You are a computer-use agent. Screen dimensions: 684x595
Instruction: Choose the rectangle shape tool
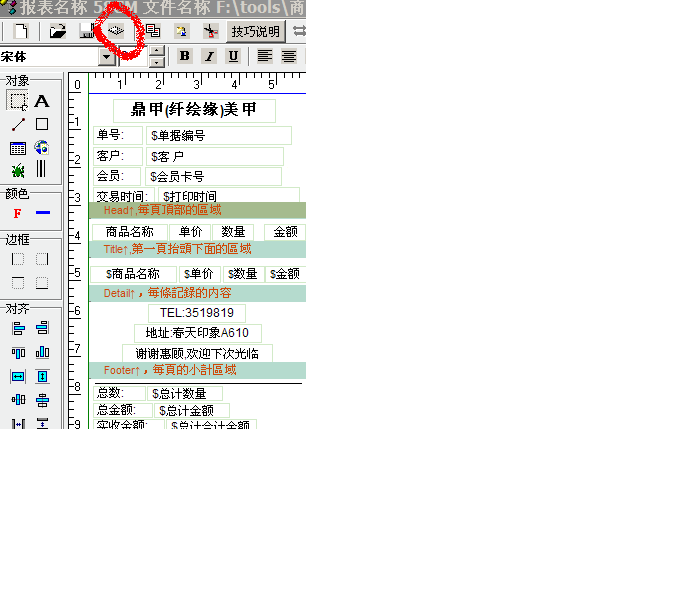tap(42, 125)
